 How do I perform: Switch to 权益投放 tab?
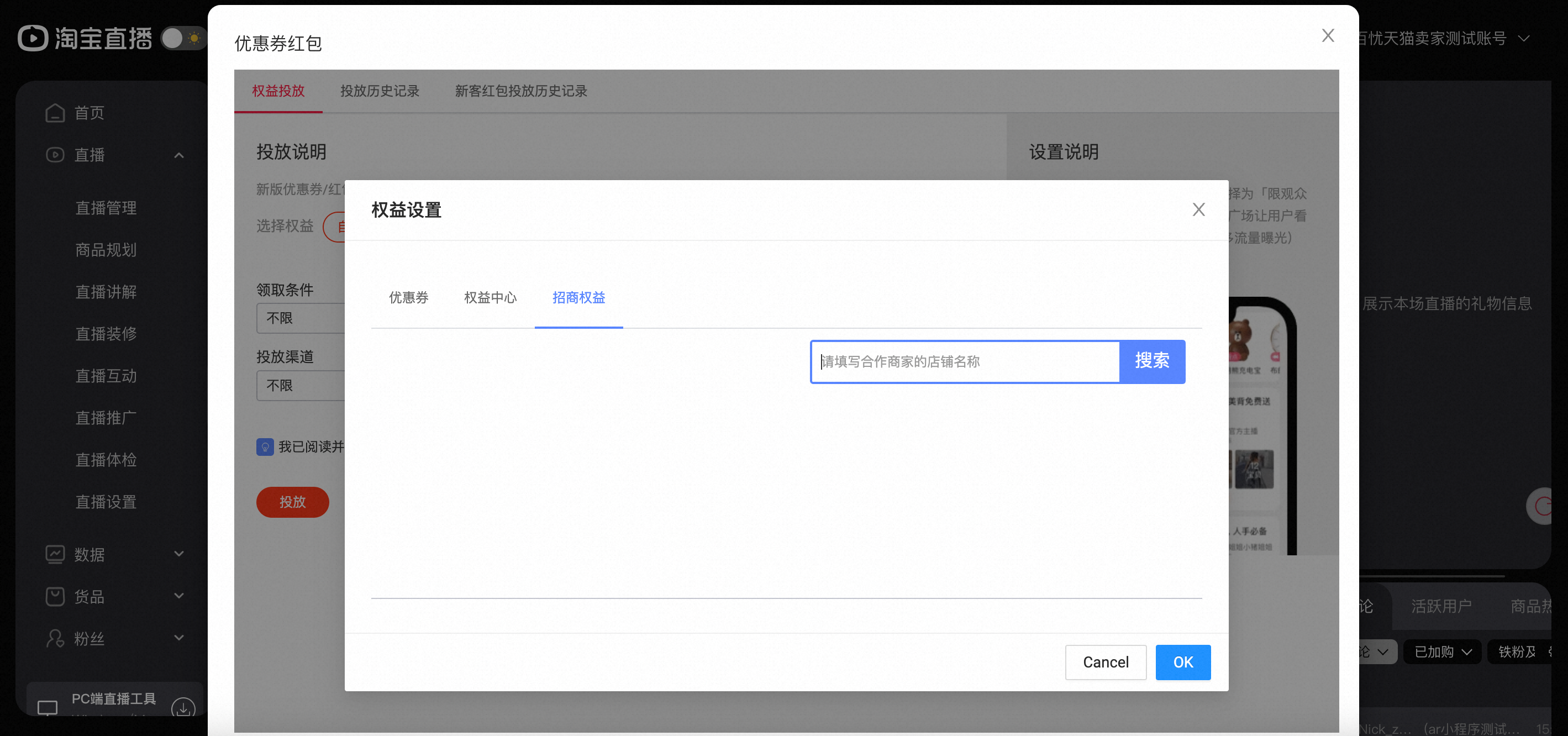278,91
